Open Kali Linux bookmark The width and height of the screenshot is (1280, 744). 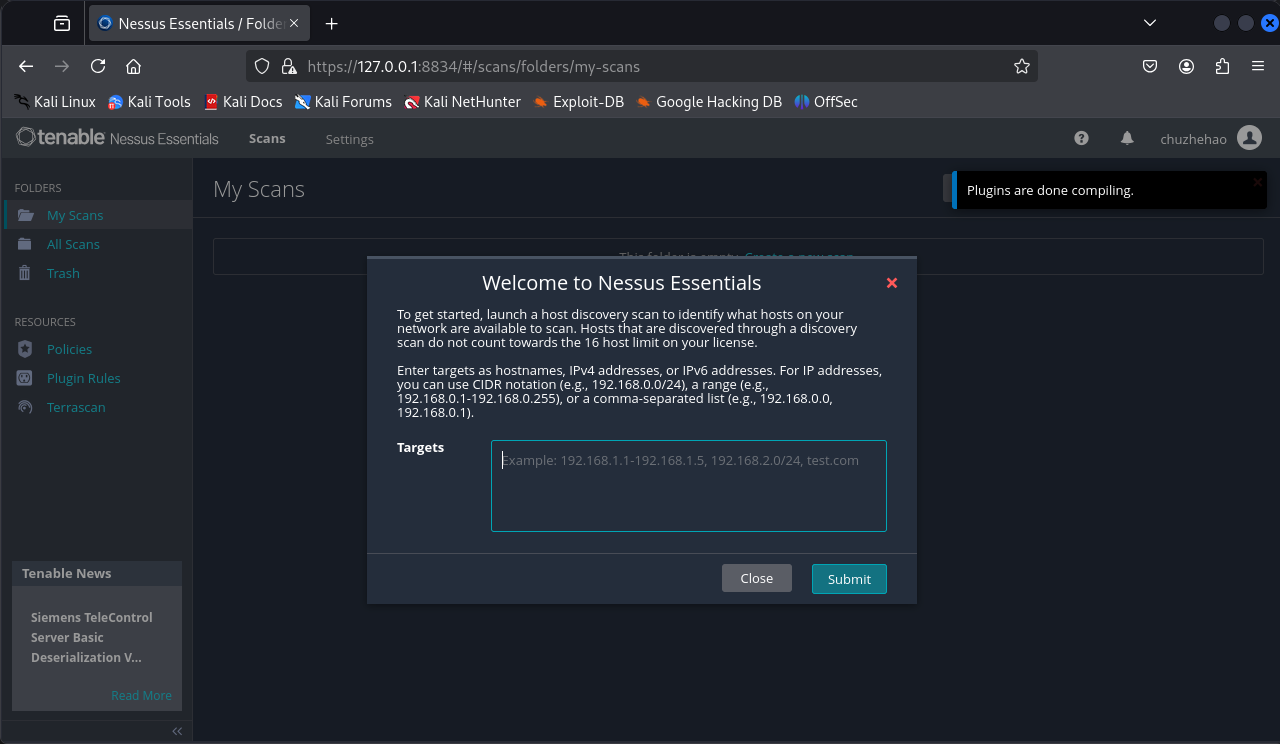point(55,102)
